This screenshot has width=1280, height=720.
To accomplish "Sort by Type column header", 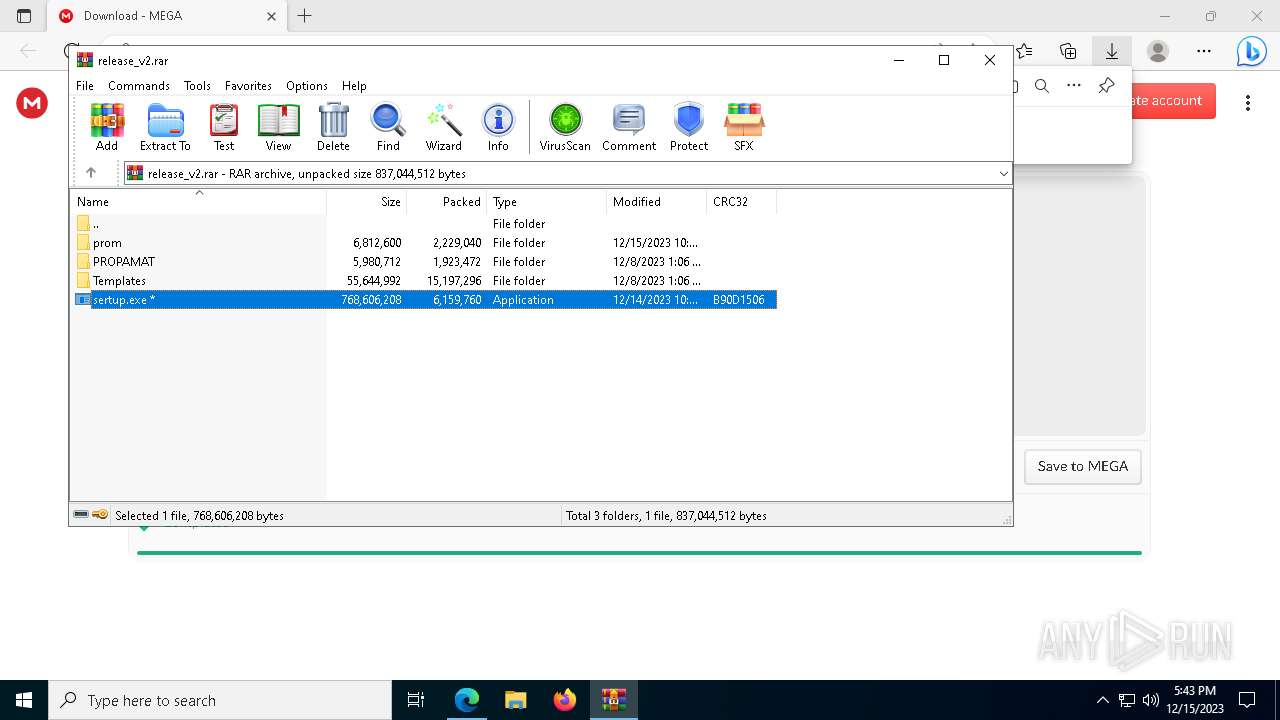I will point(547,201).
